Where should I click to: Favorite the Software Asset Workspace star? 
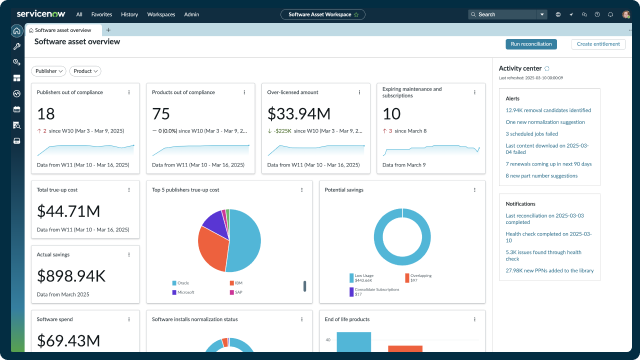[356, 15]
